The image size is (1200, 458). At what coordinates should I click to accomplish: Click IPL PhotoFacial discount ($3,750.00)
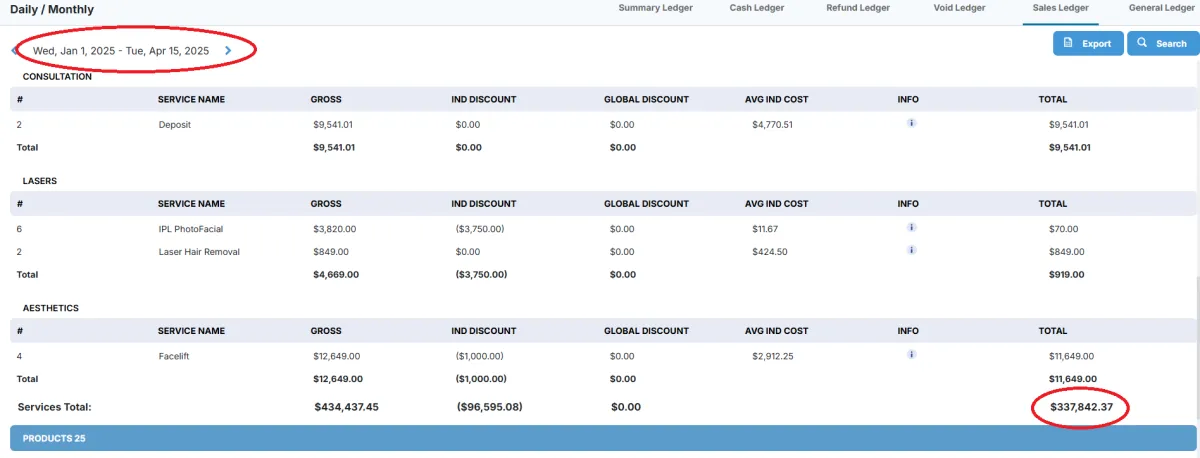coord(480,229)
